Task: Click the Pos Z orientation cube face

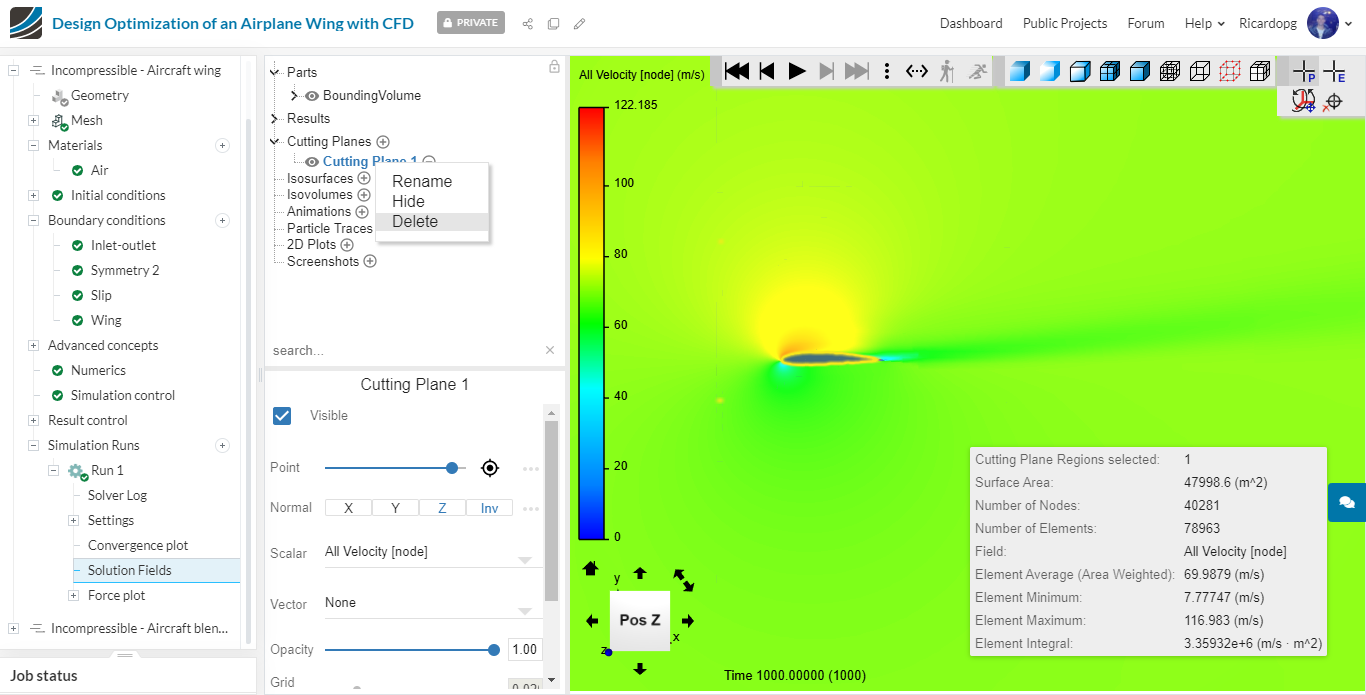Action: pyautogui.click(x=640, y=620)
